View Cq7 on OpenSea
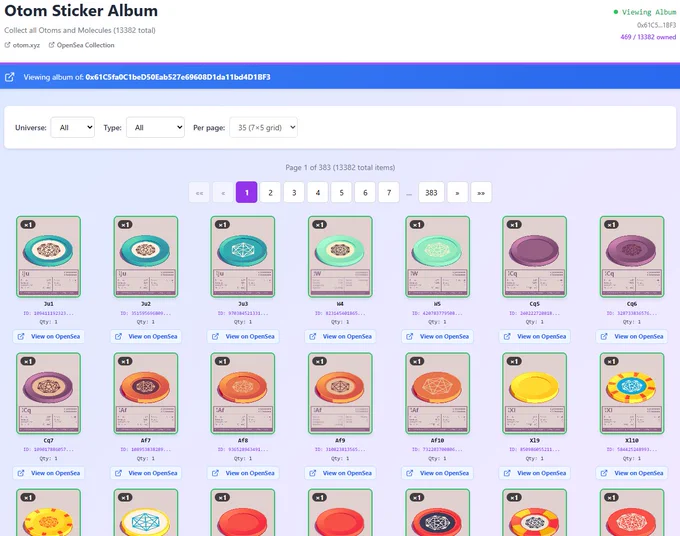680x536 pixels. pos(49,473)
